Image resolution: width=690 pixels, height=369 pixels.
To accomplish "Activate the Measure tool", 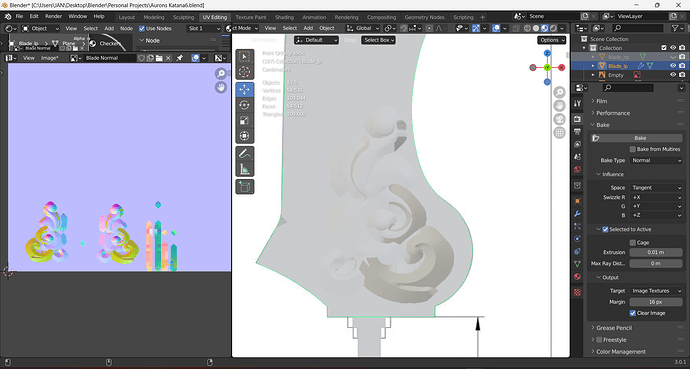I will click(x=245, y=168).
